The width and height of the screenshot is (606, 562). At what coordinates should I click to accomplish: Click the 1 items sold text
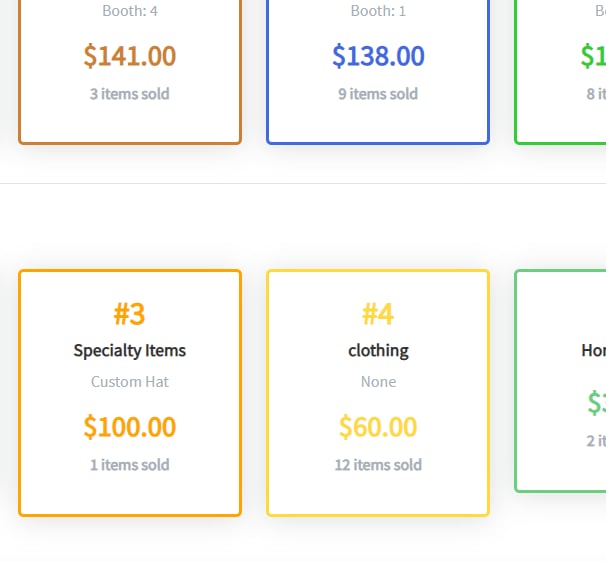[x=130, y=465]
